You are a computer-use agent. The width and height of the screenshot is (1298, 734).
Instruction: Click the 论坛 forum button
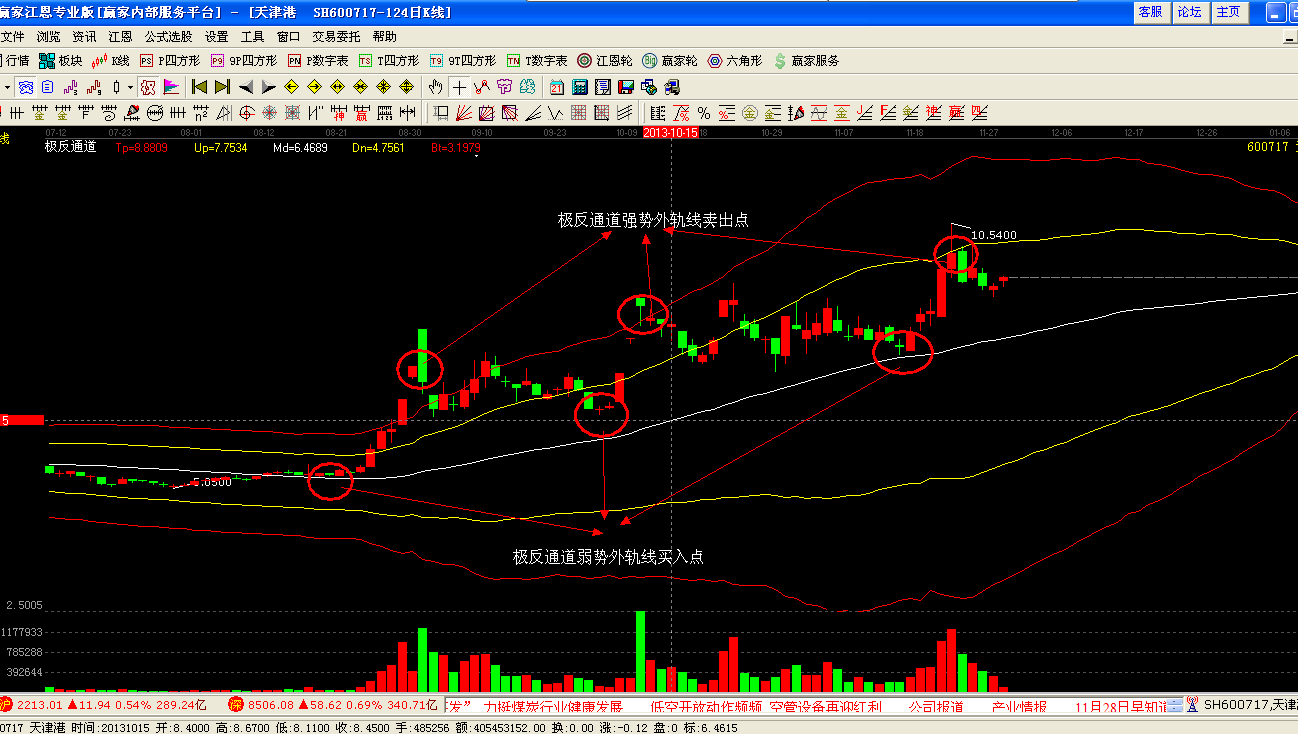point(1189,12)
